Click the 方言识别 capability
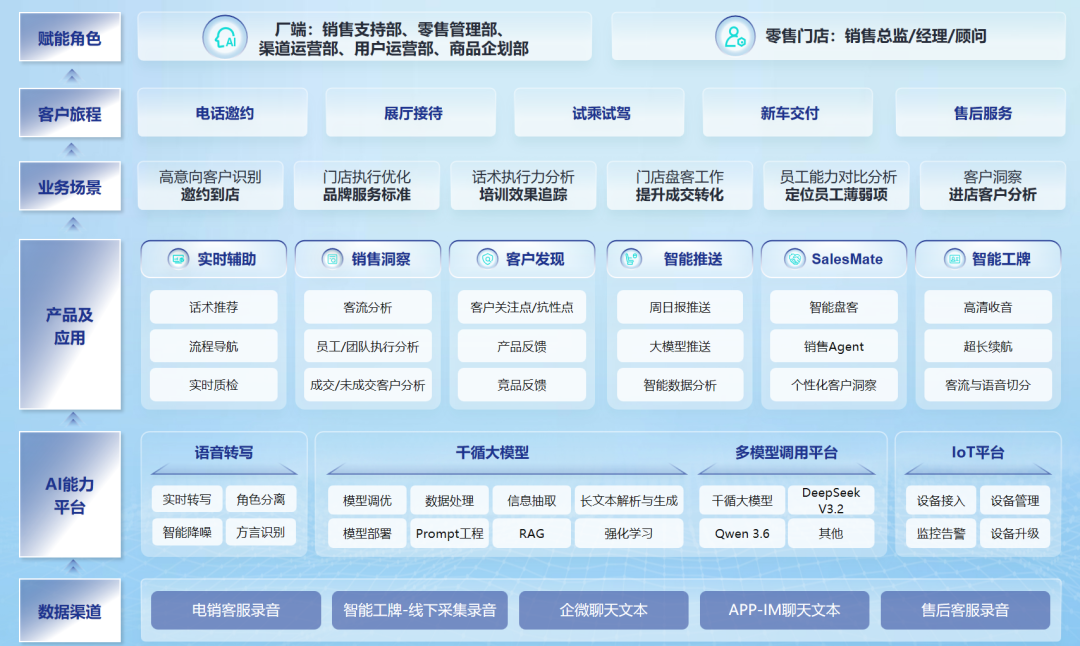Image resolution: width=1080 pixels, height=646 pixels. click(x=260, y=532)
